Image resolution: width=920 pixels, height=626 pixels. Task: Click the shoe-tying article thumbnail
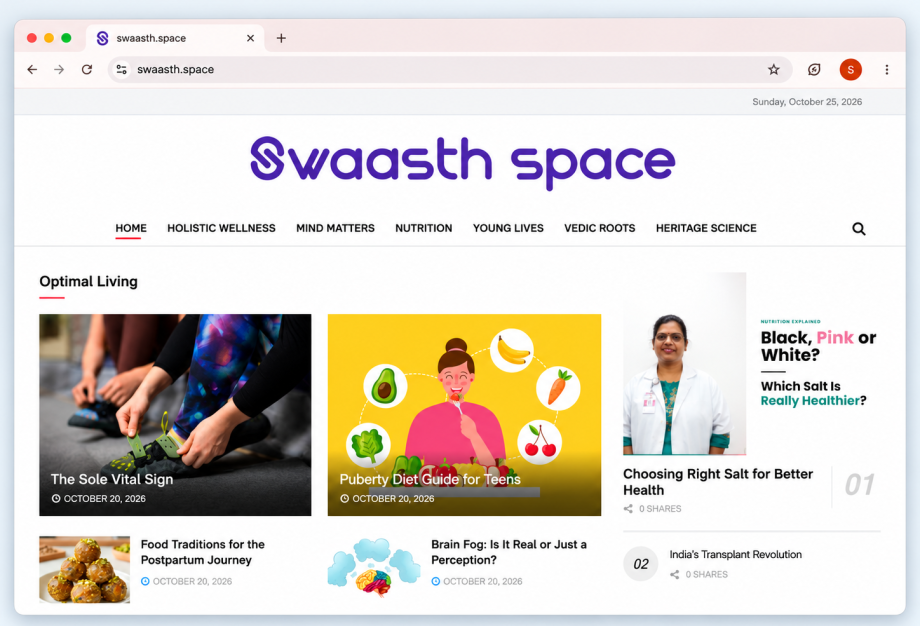(175, 415)
